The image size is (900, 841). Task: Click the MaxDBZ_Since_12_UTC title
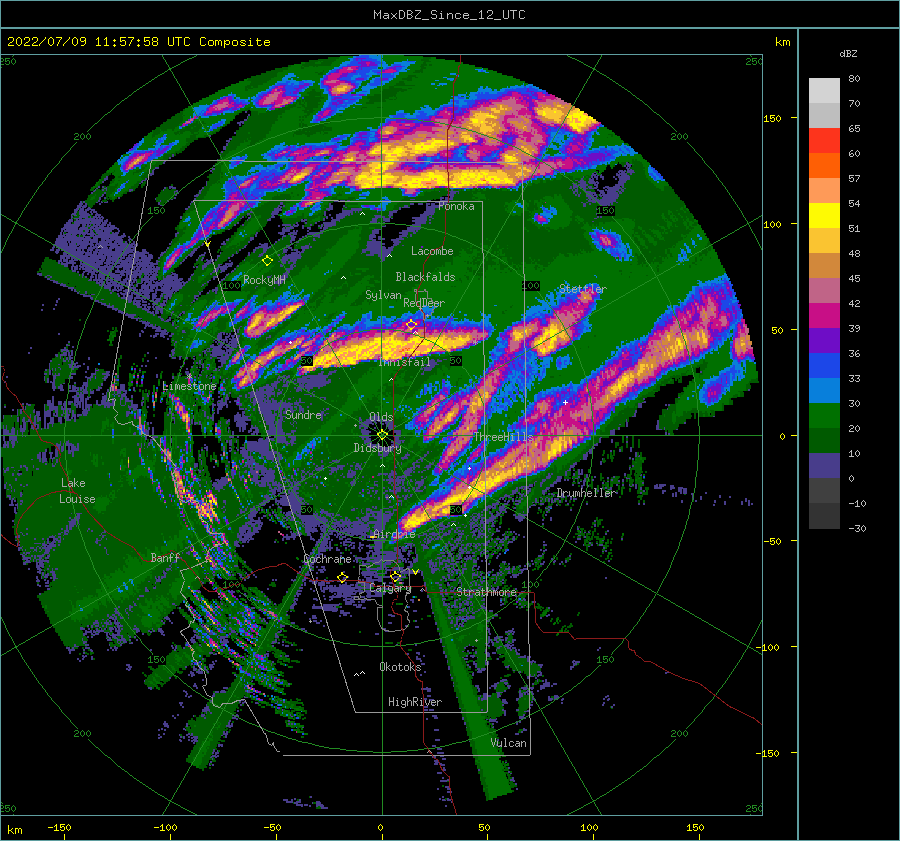click(x=449, y=15)
